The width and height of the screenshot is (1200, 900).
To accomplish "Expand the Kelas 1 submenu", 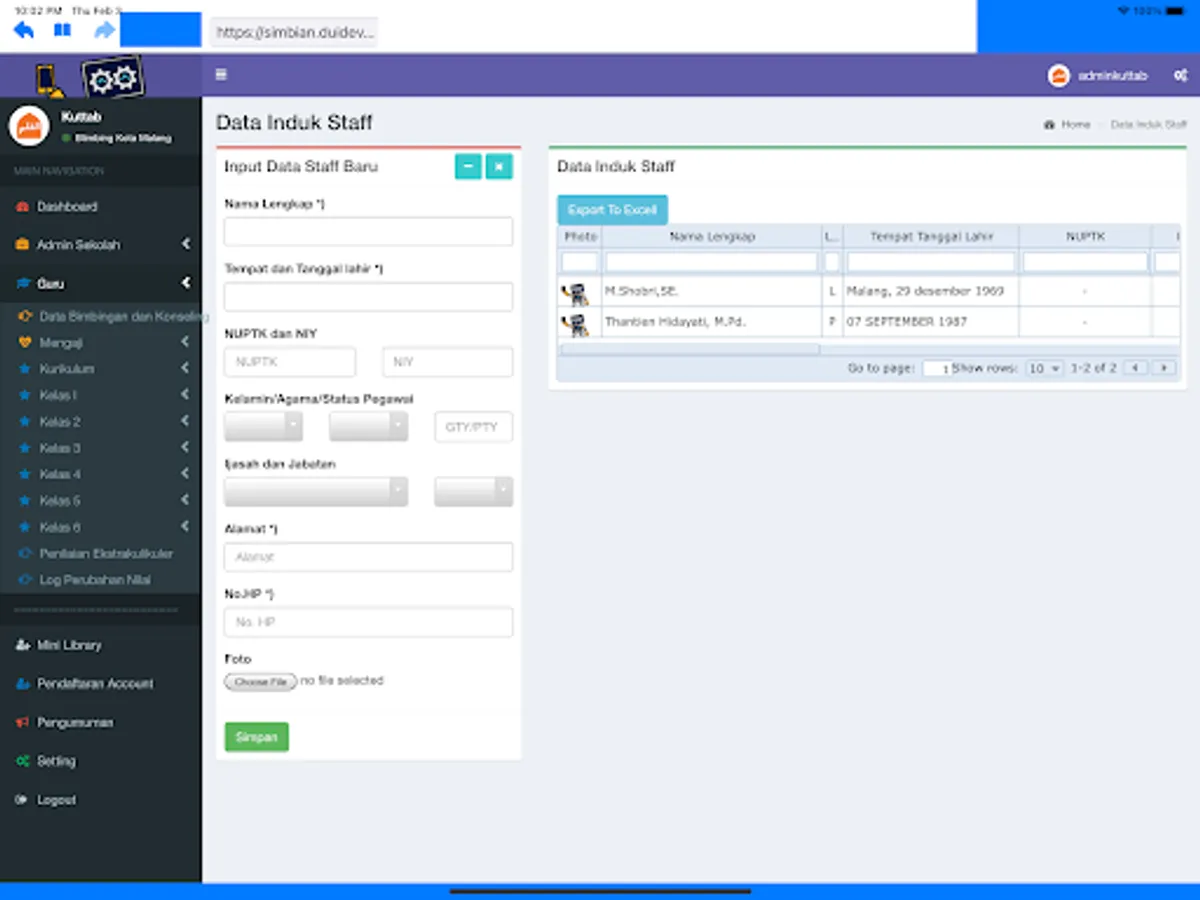I will [x=100, y=395].
